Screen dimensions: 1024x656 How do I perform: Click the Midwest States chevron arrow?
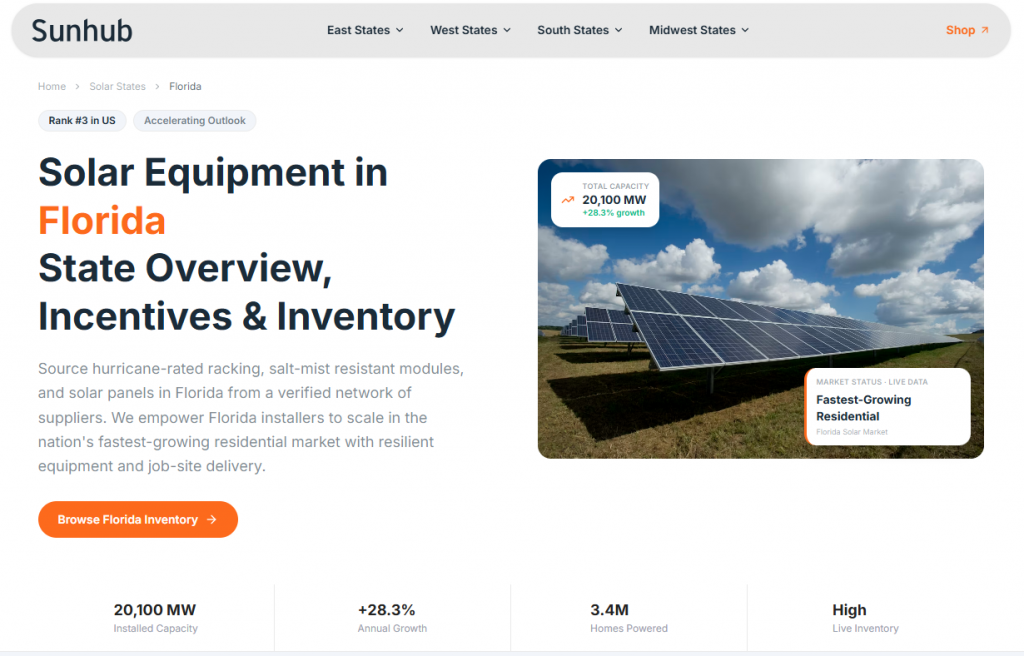click(x=745, y=30)
